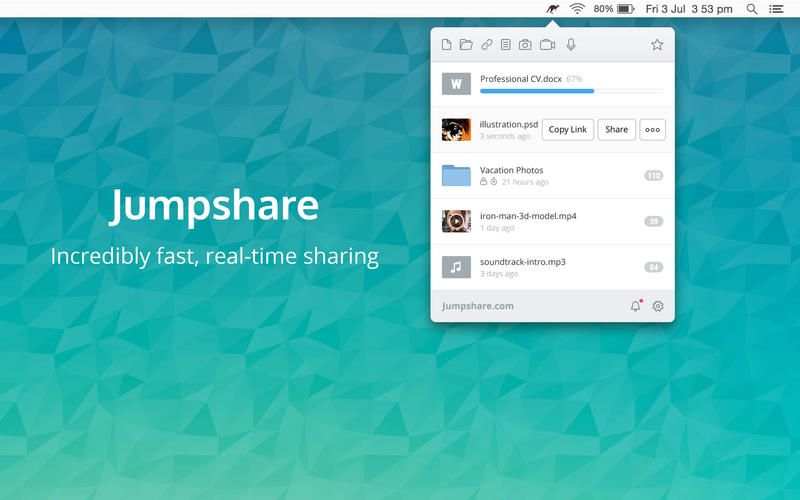
Task: Click the Professional CV.docx file name
Action: 520,79
